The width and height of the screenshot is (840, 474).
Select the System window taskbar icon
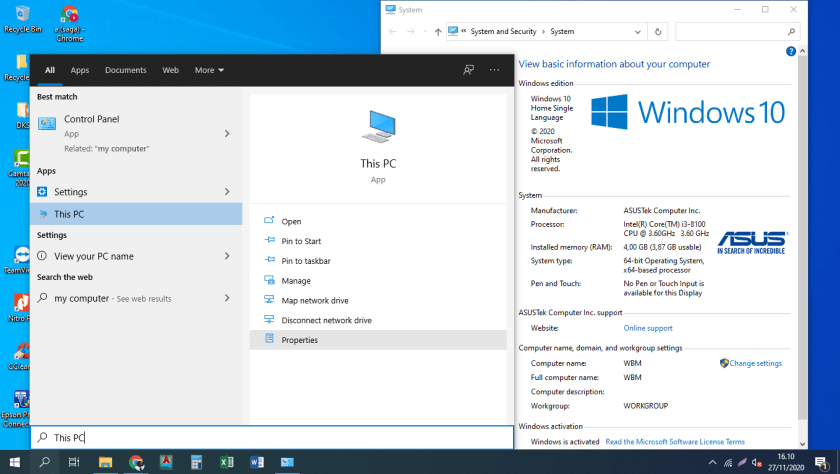click(287, 462)
